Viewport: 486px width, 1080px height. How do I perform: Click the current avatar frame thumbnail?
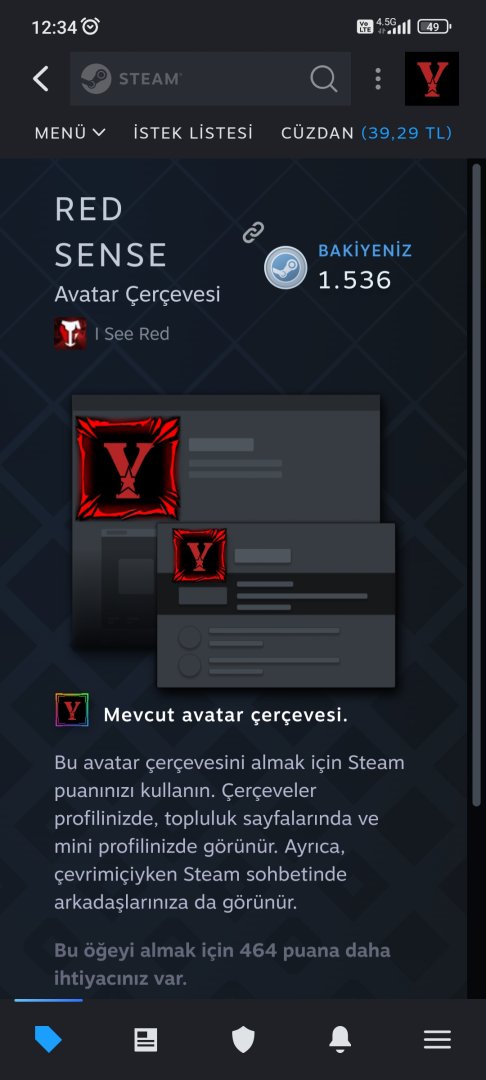point(72,710)
